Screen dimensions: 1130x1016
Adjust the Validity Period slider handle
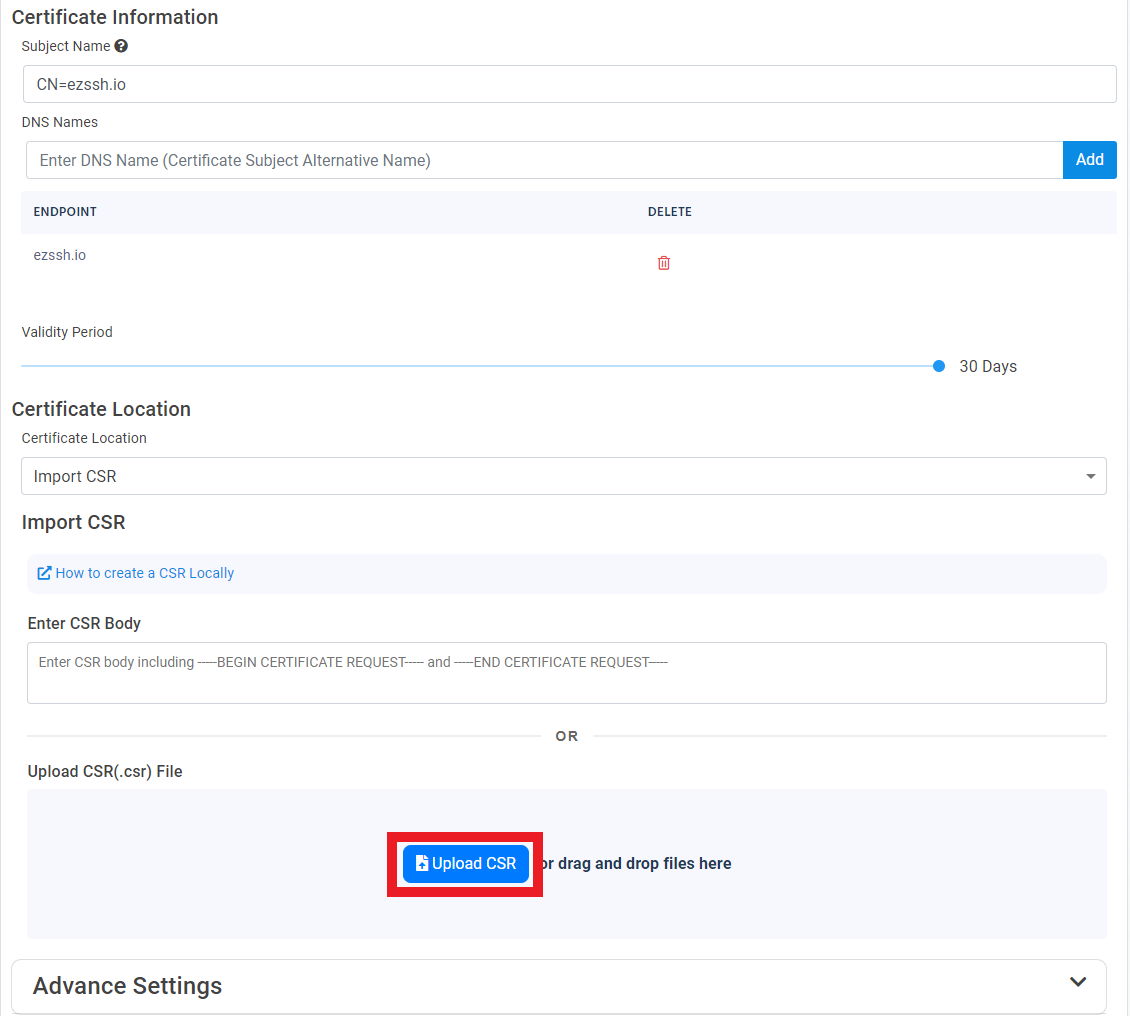(x=938, y=366)
